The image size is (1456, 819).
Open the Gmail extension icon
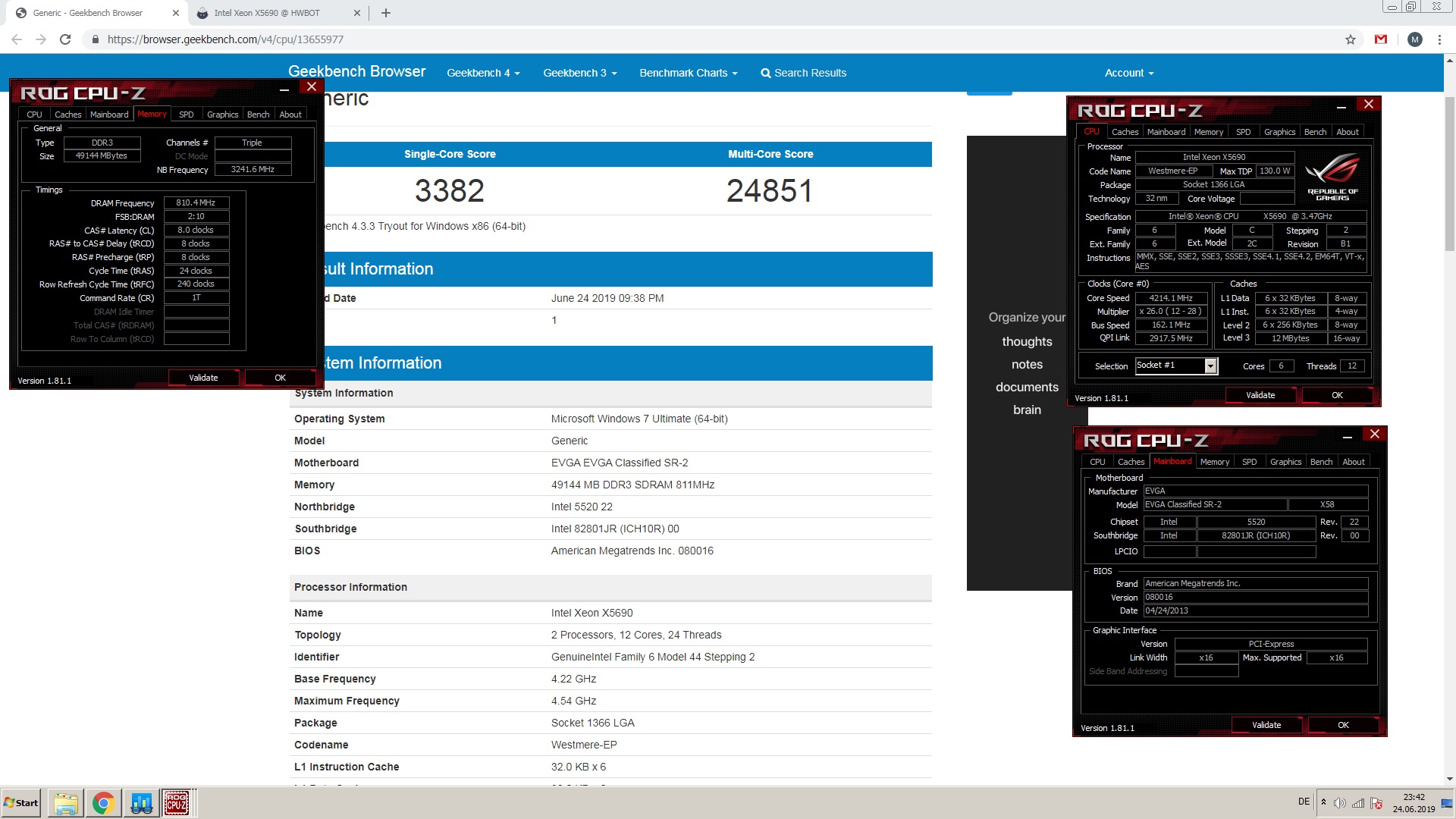click(x=1381, y=39)
